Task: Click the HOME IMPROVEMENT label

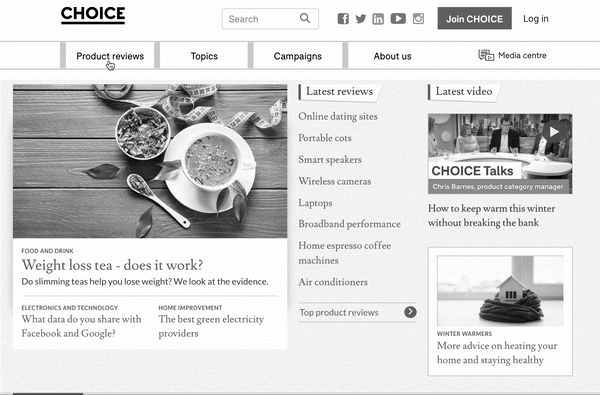Action: [190, 308]
